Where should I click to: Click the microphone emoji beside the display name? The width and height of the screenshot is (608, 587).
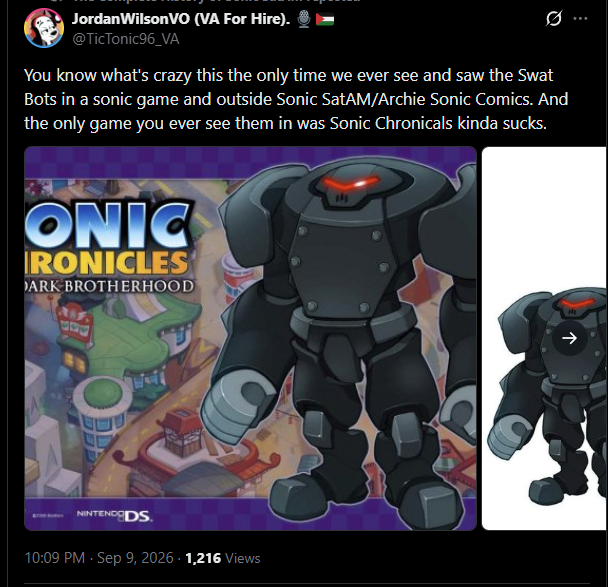click(304, 19)
